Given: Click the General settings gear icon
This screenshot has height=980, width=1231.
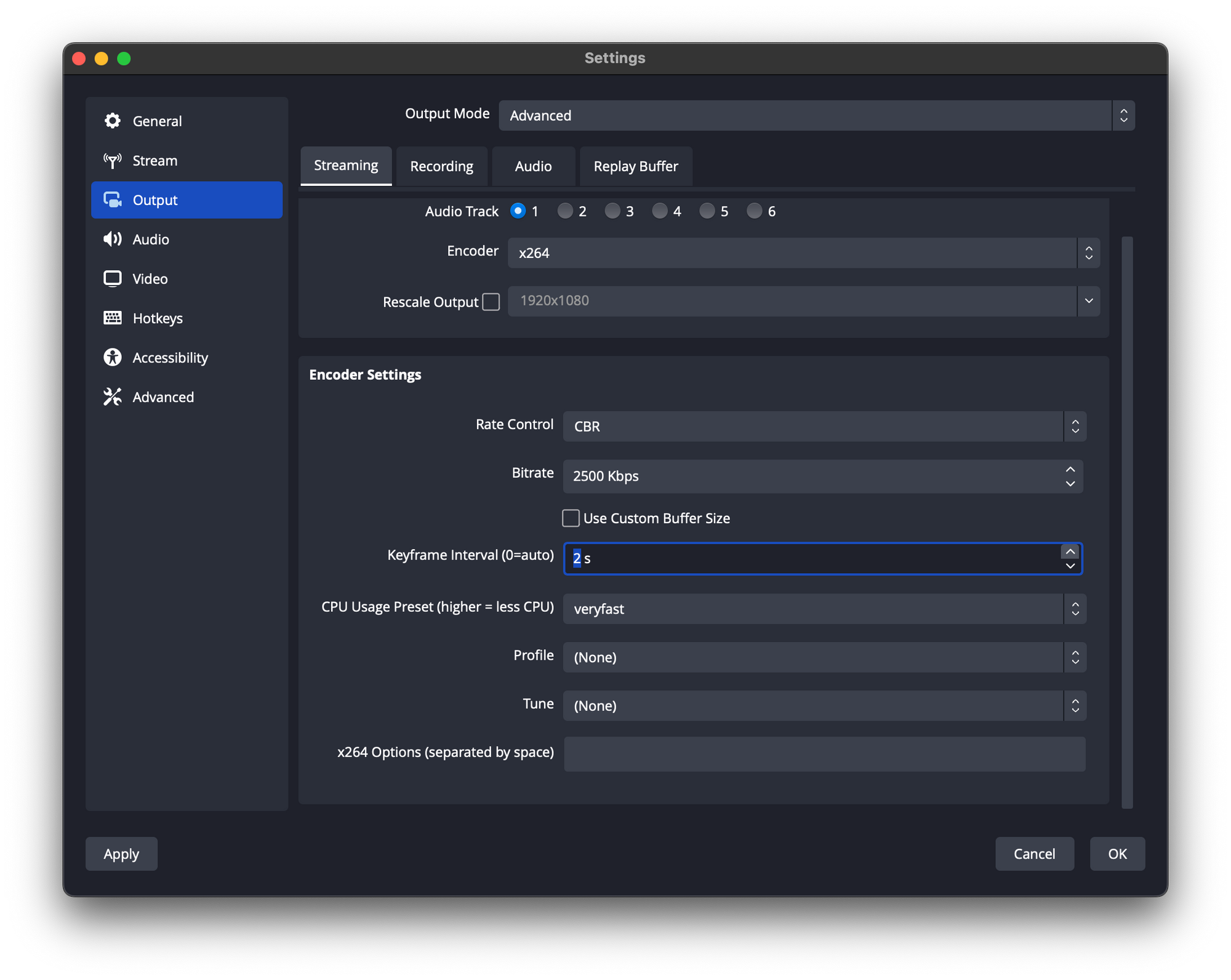Looking at the screenshot, I should [x=113, y=121].
